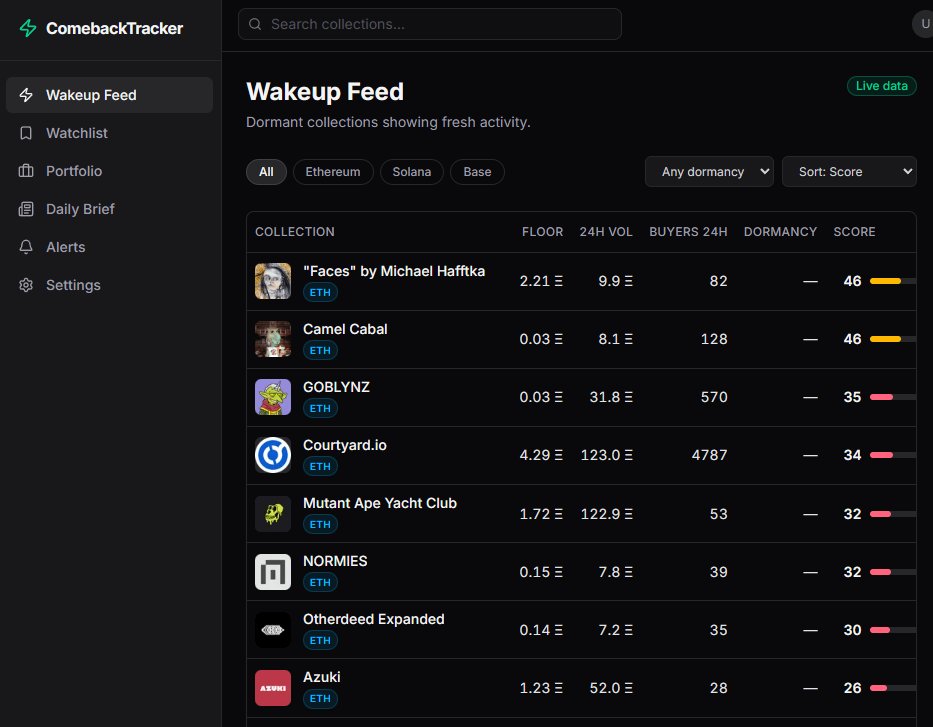Click the 4787 buyers value for Courtyard.io
Viewport: 933px width, 727px height.
709,455
